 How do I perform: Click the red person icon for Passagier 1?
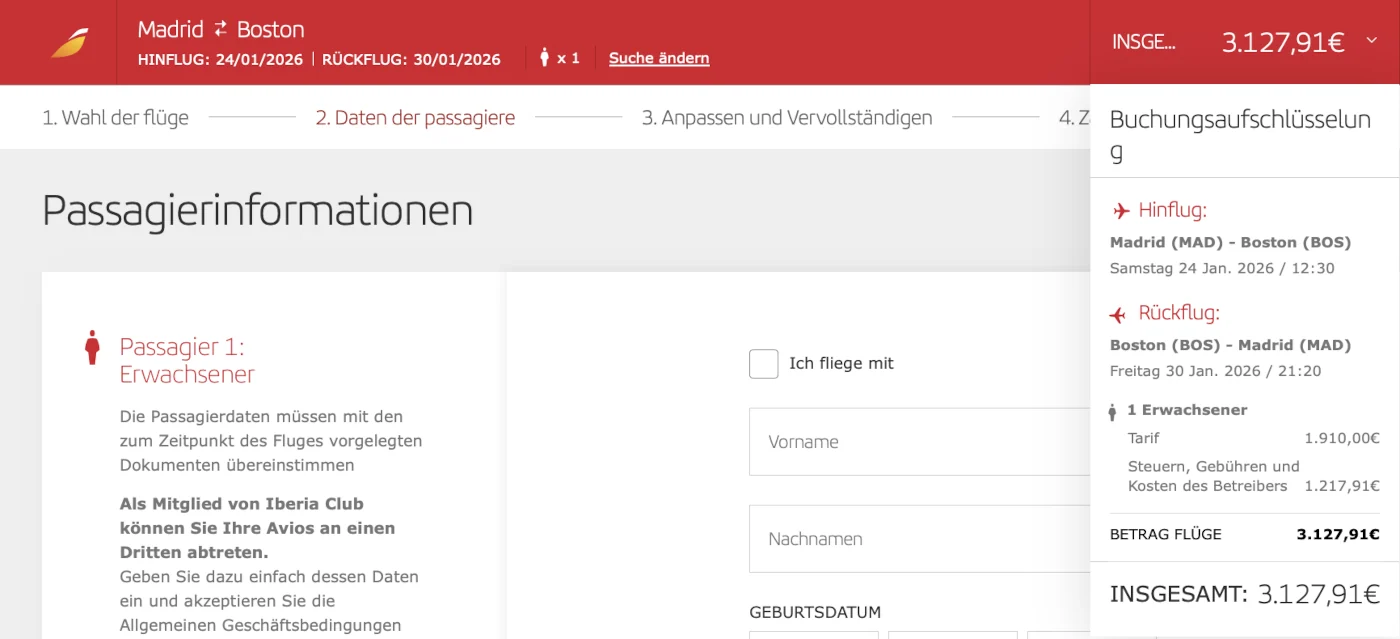tap(93, 347)
